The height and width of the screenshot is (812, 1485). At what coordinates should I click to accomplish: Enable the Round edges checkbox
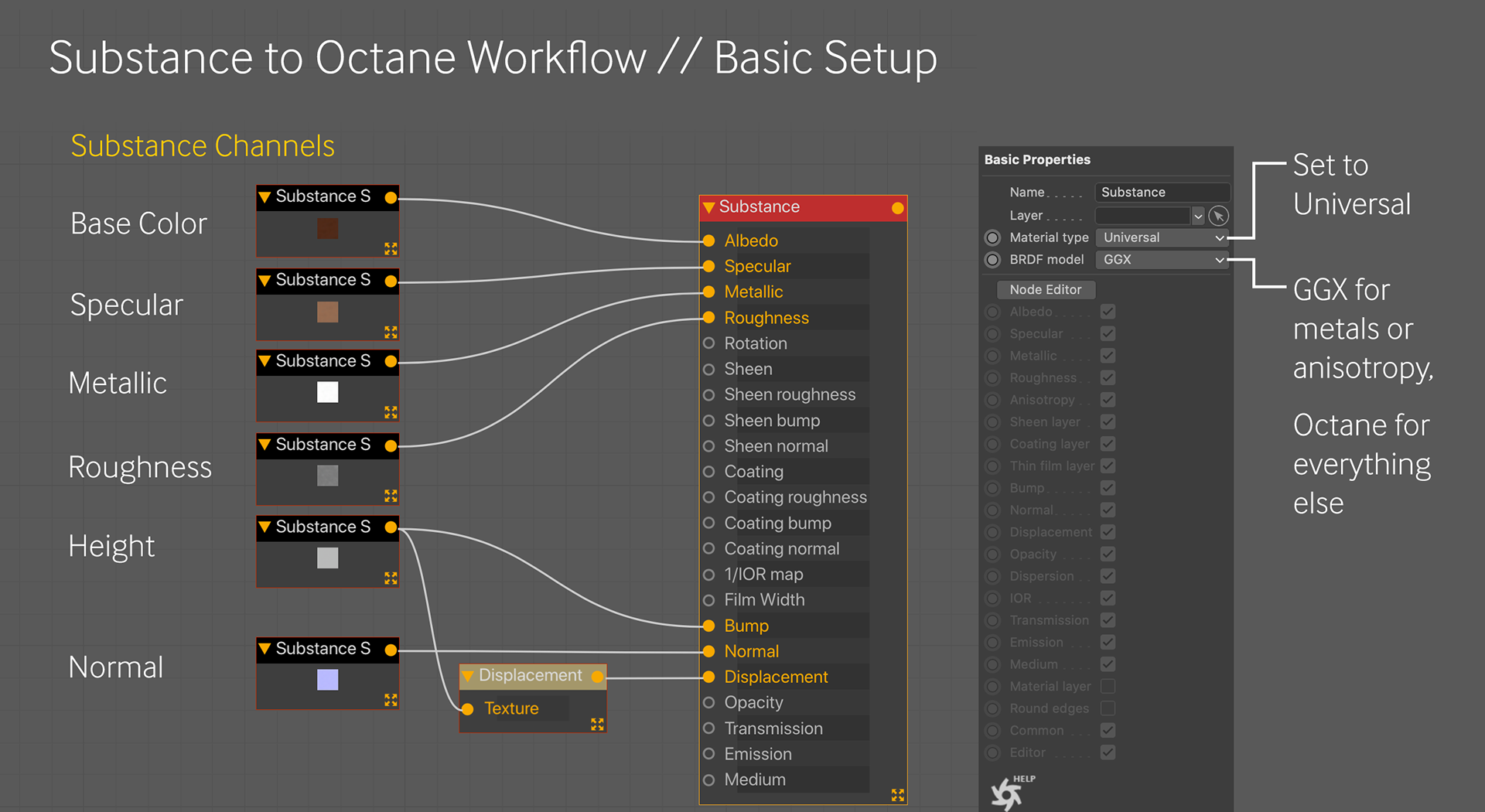click(x=1108, y=708)
